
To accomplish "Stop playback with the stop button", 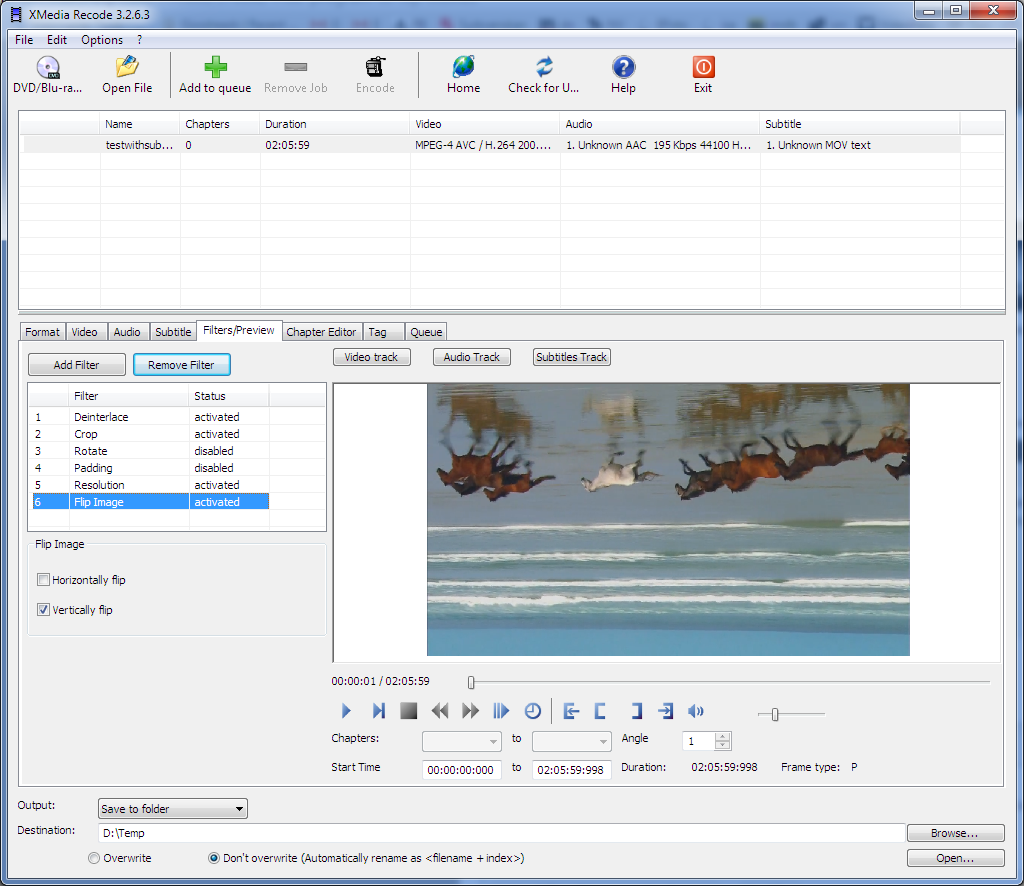I will (x=408, y=711).
